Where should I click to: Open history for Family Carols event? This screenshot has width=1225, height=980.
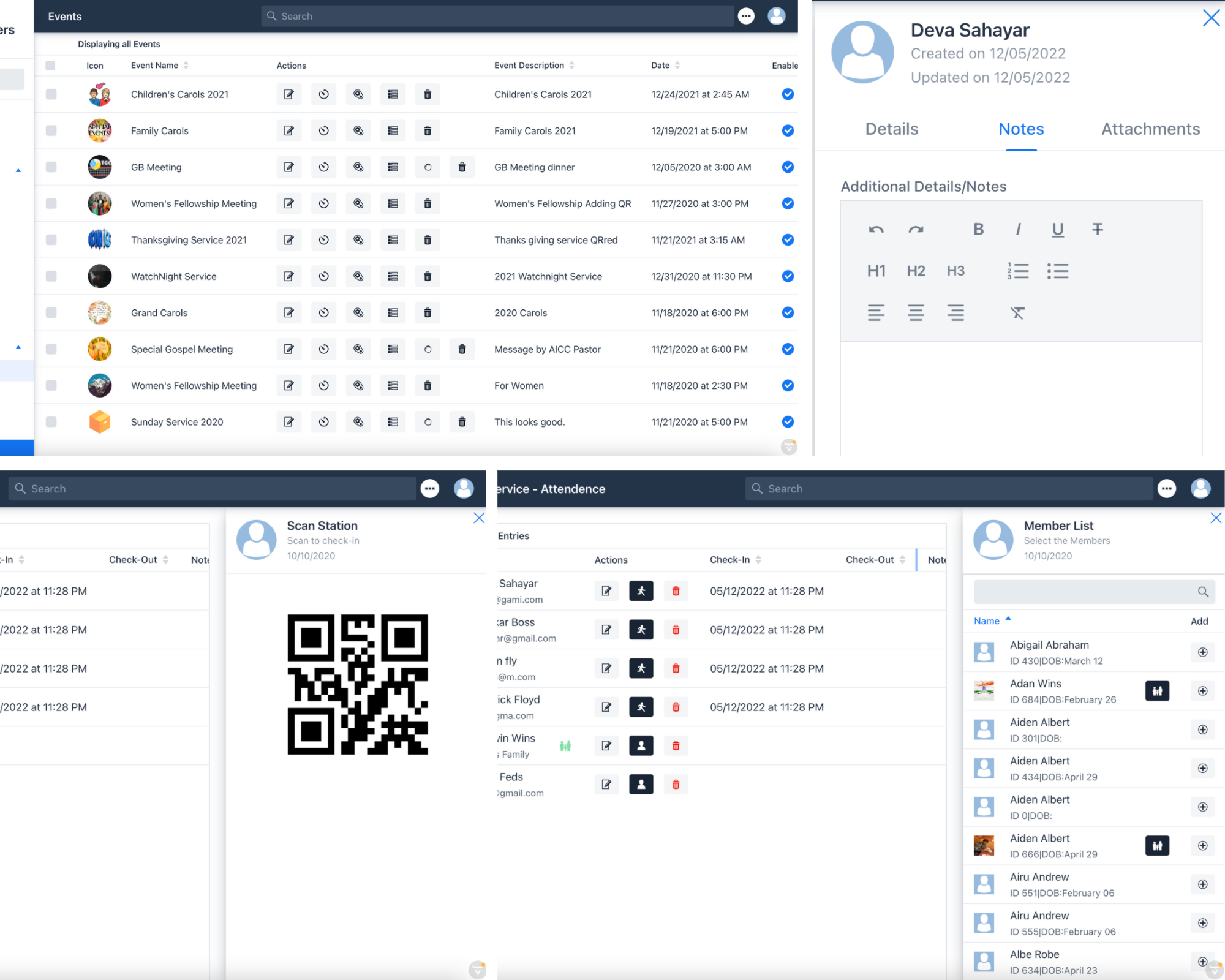[324, 130]
